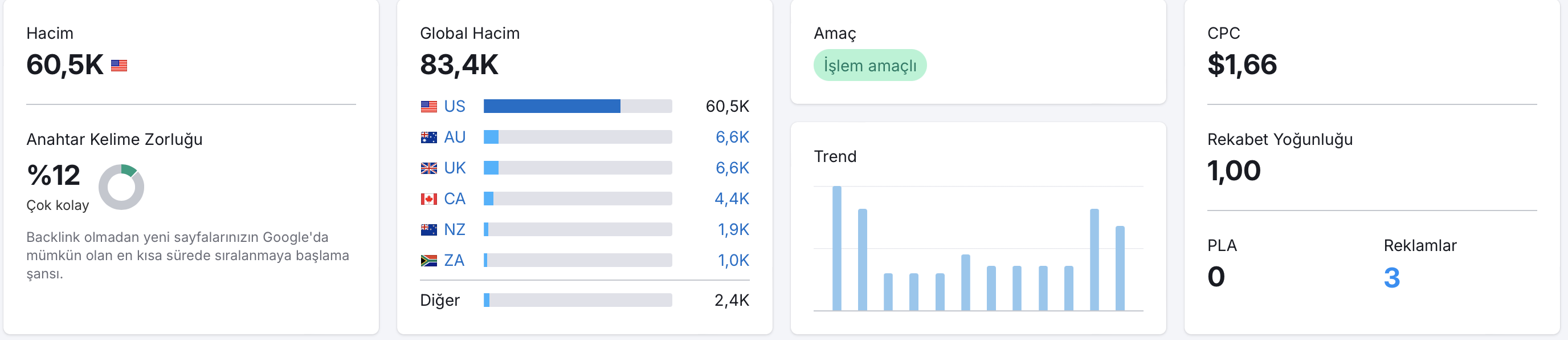This screenshot has height=340, width=1568.
Task: Open the UK country link
Action: [455, 168]
